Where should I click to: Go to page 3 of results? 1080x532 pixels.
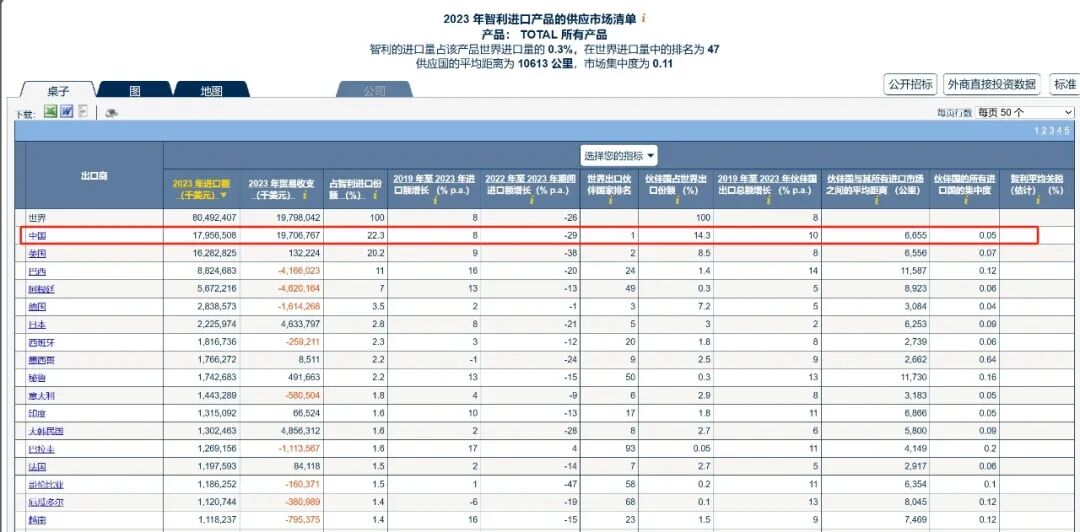coord(1051,130)
